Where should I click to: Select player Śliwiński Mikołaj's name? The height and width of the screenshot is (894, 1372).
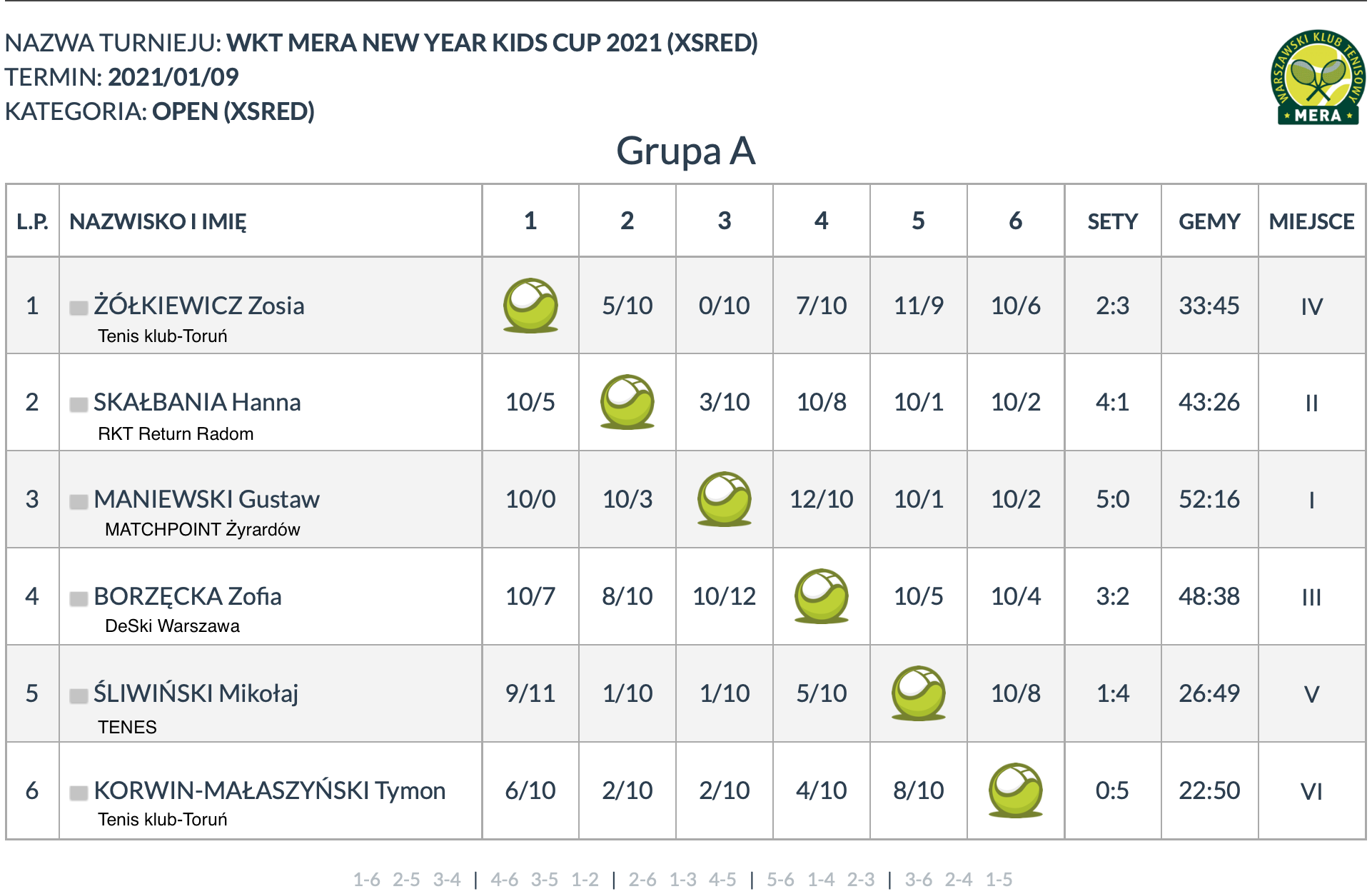click(x=196, y=693)
